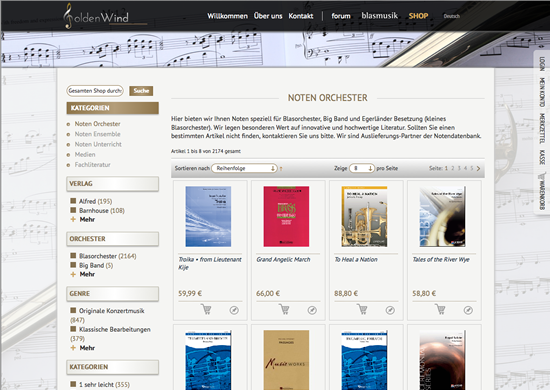Image resolution: width=550 pixels, height=390 pixels.
Task: Add To Heal a Nation to cart
Action: click(362, 309)
